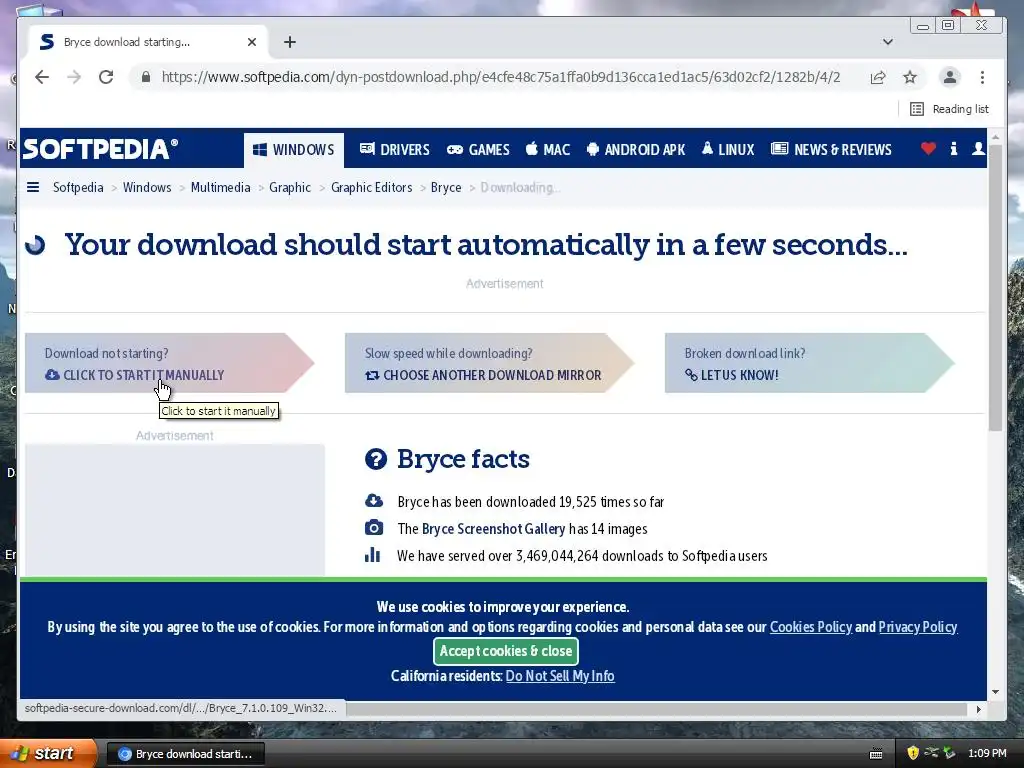Viewport: 1024px width, 768px height.
Task: Go to Graphic breadcrumb link
Action: pyautogui.click(x=290, y=187)
